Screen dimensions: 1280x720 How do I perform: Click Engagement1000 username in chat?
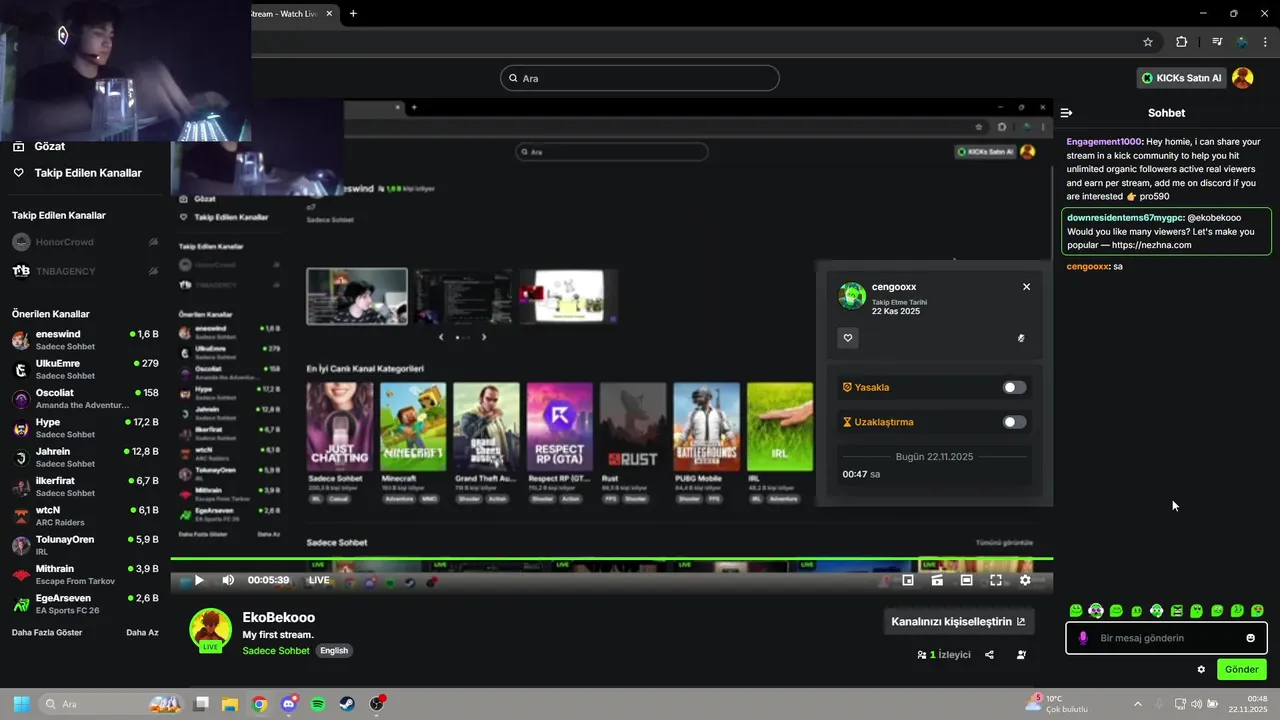(1104, 142)
